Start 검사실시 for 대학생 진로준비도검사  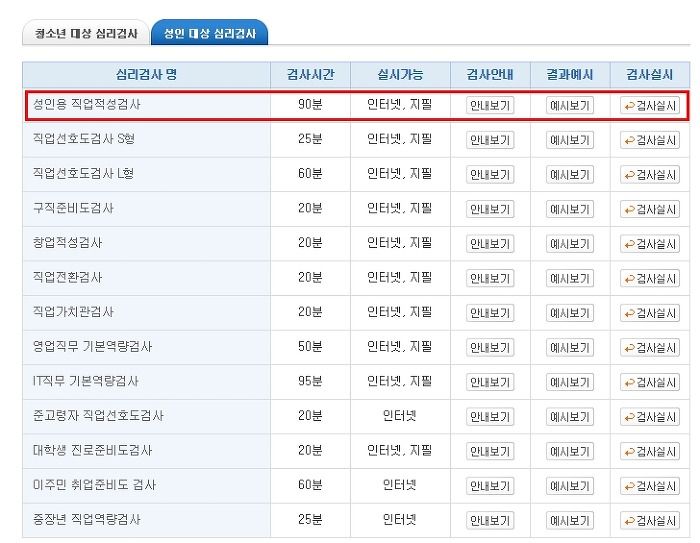tap(650, 451)
